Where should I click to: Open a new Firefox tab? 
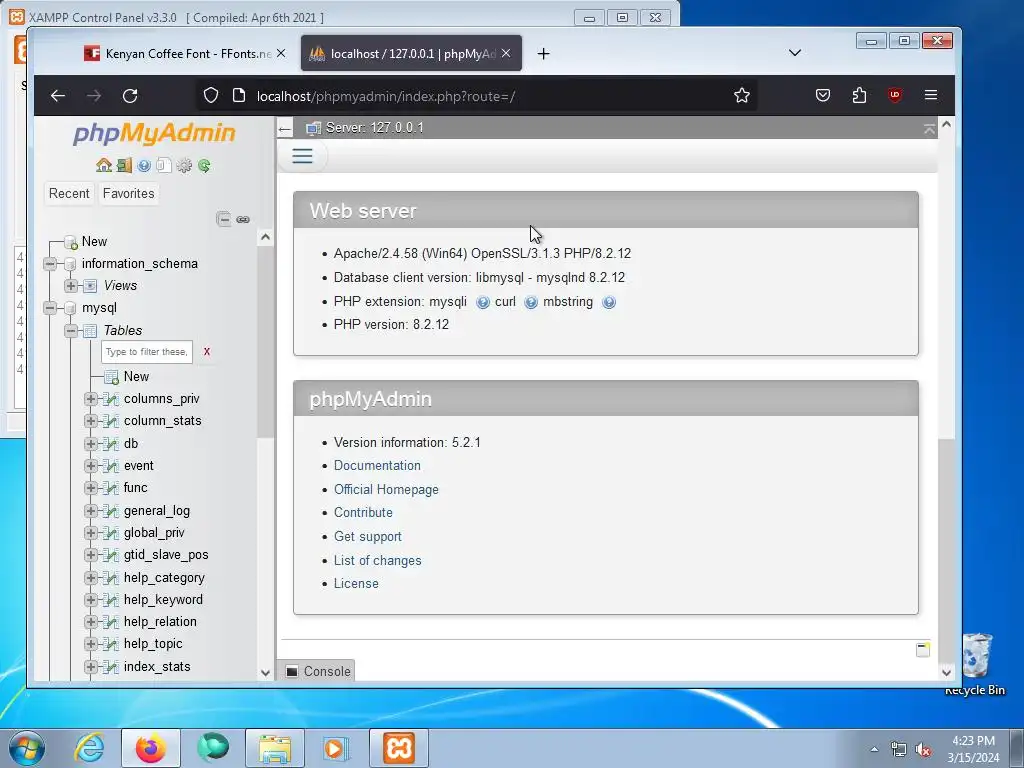point(543,54)
